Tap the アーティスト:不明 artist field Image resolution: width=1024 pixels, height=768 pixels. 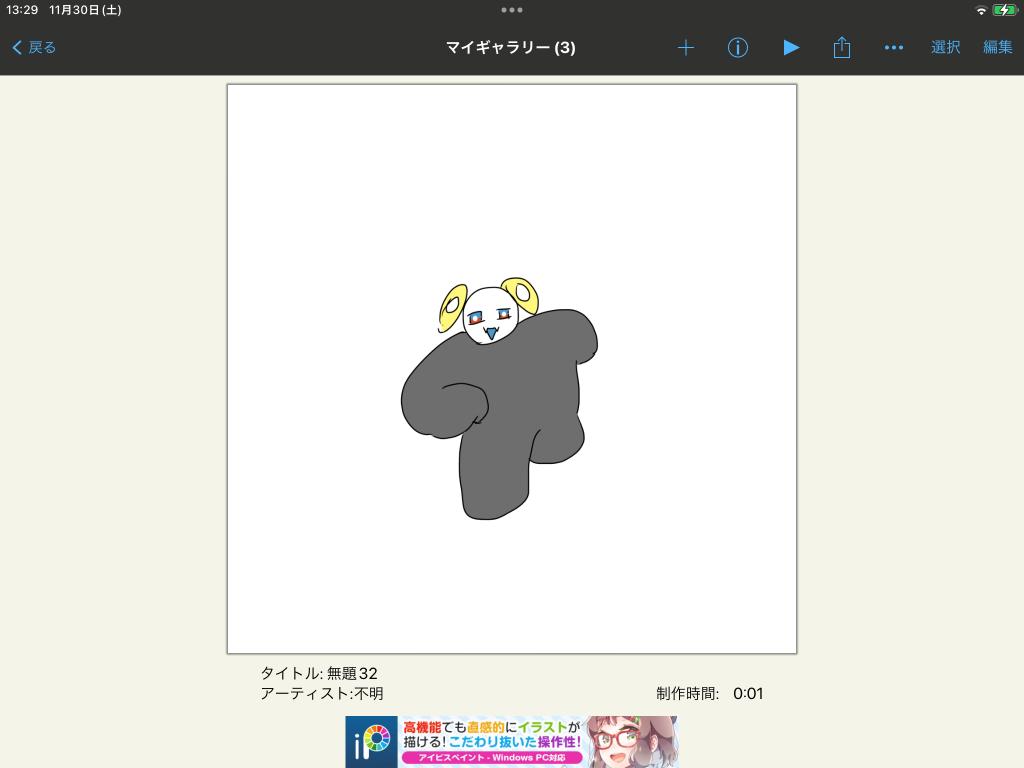(321, 693)
